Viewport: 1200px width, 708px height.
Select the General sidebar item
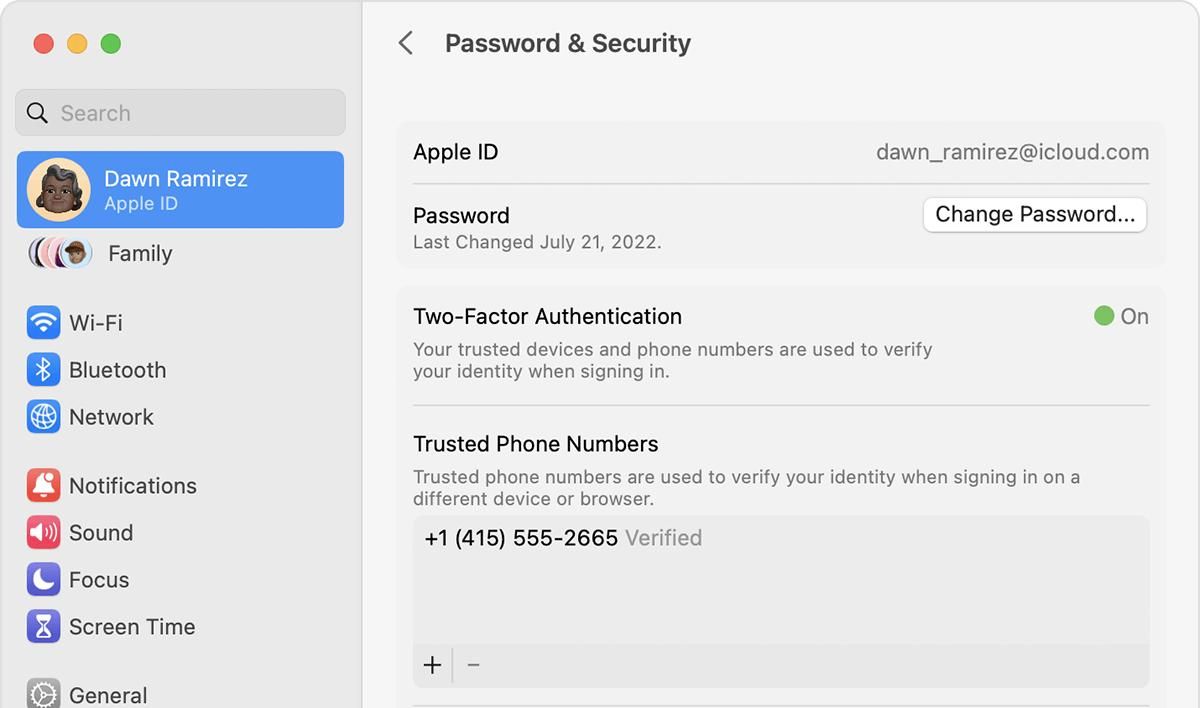point(107,695)
